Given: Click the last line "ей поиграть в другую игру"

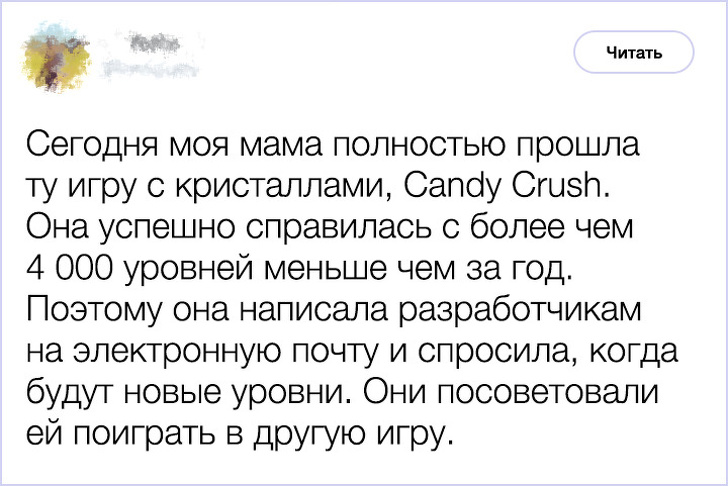Looking at the screenshot, I should click(x=239, y=433).
